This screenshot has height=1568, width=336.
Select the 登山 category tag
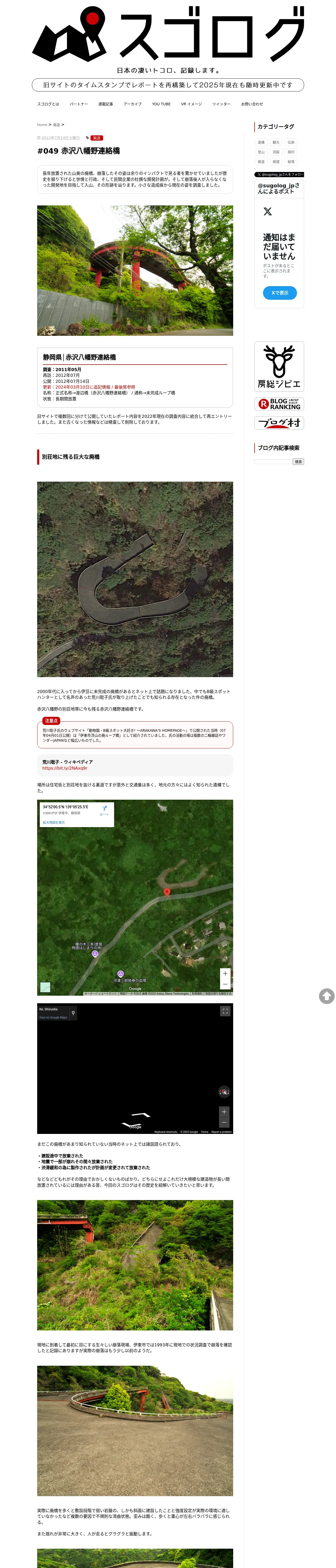(x=261, y=152)
